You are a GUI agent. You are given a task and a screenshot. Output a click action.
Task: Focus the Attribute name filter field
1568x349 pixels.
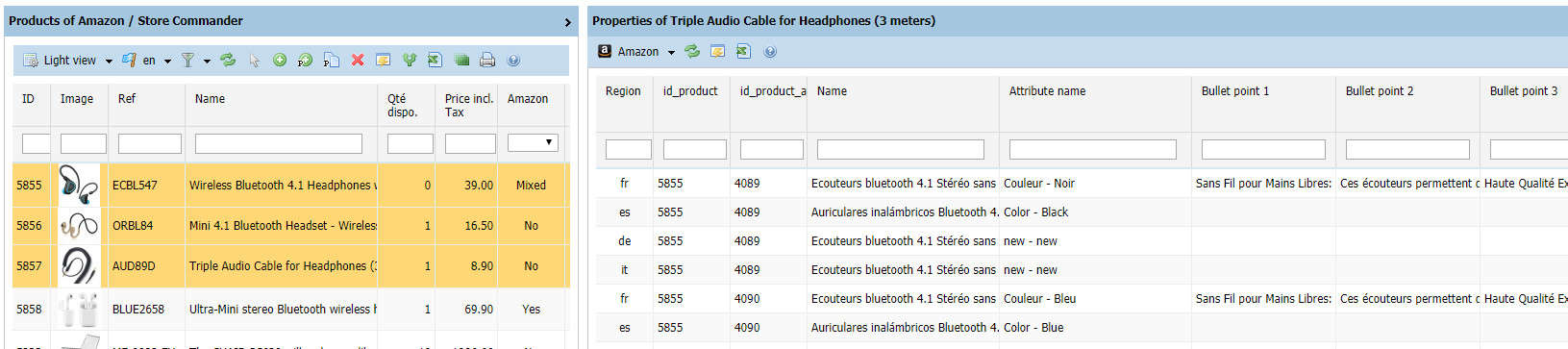click(x=1093, y=149)
